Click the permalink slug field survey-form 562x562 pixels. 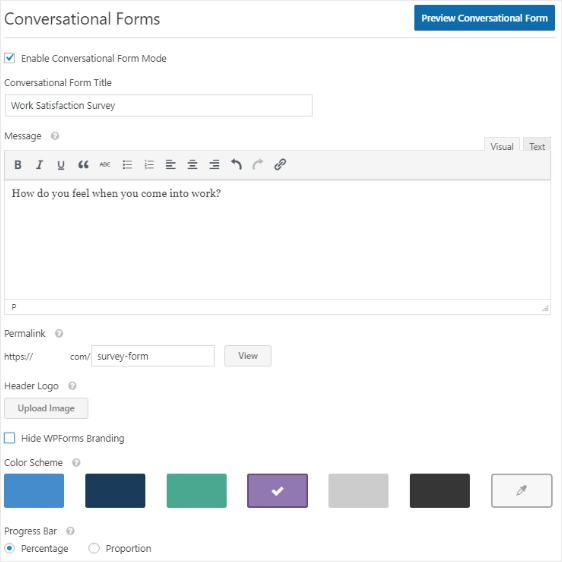[x=153, y=356]
